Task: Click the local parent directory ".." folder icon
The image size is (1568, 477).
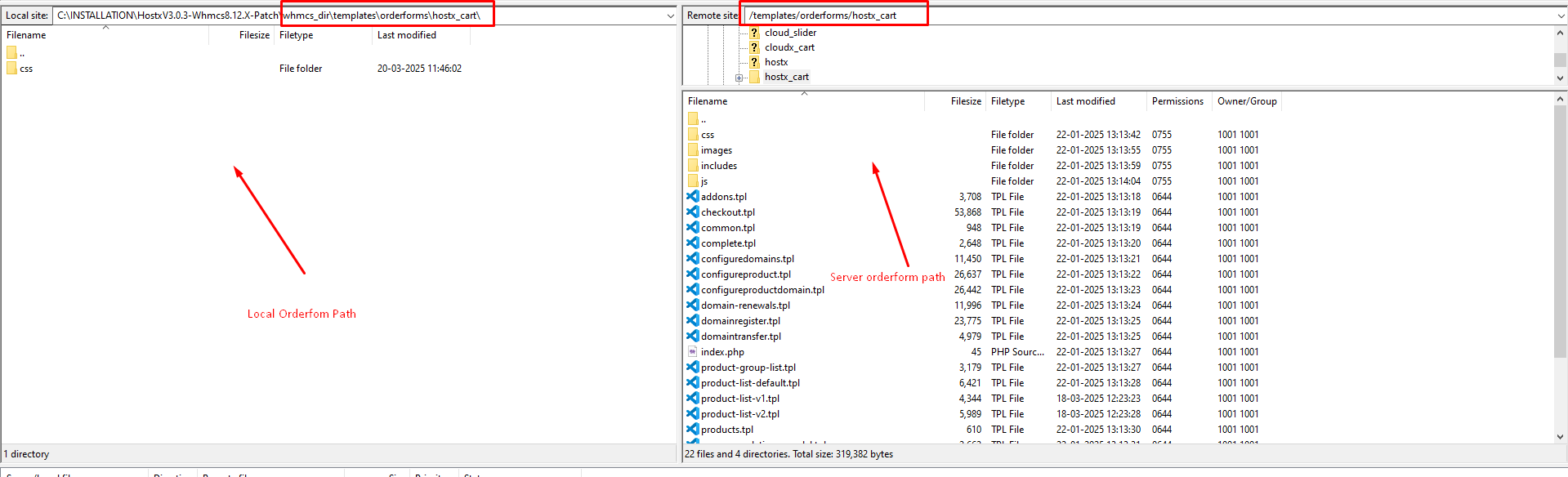Action: (x=11, y=53)
